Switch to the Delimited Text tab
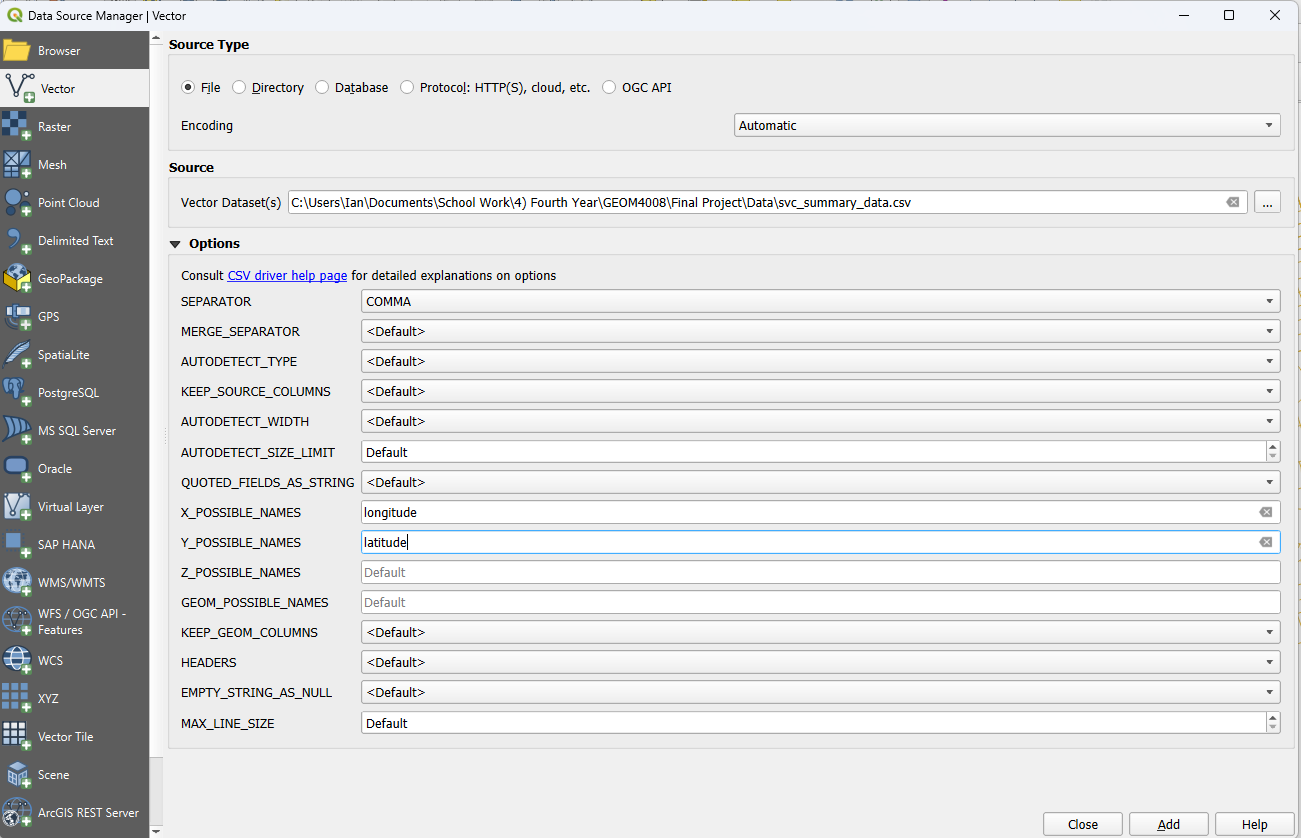 75,241
